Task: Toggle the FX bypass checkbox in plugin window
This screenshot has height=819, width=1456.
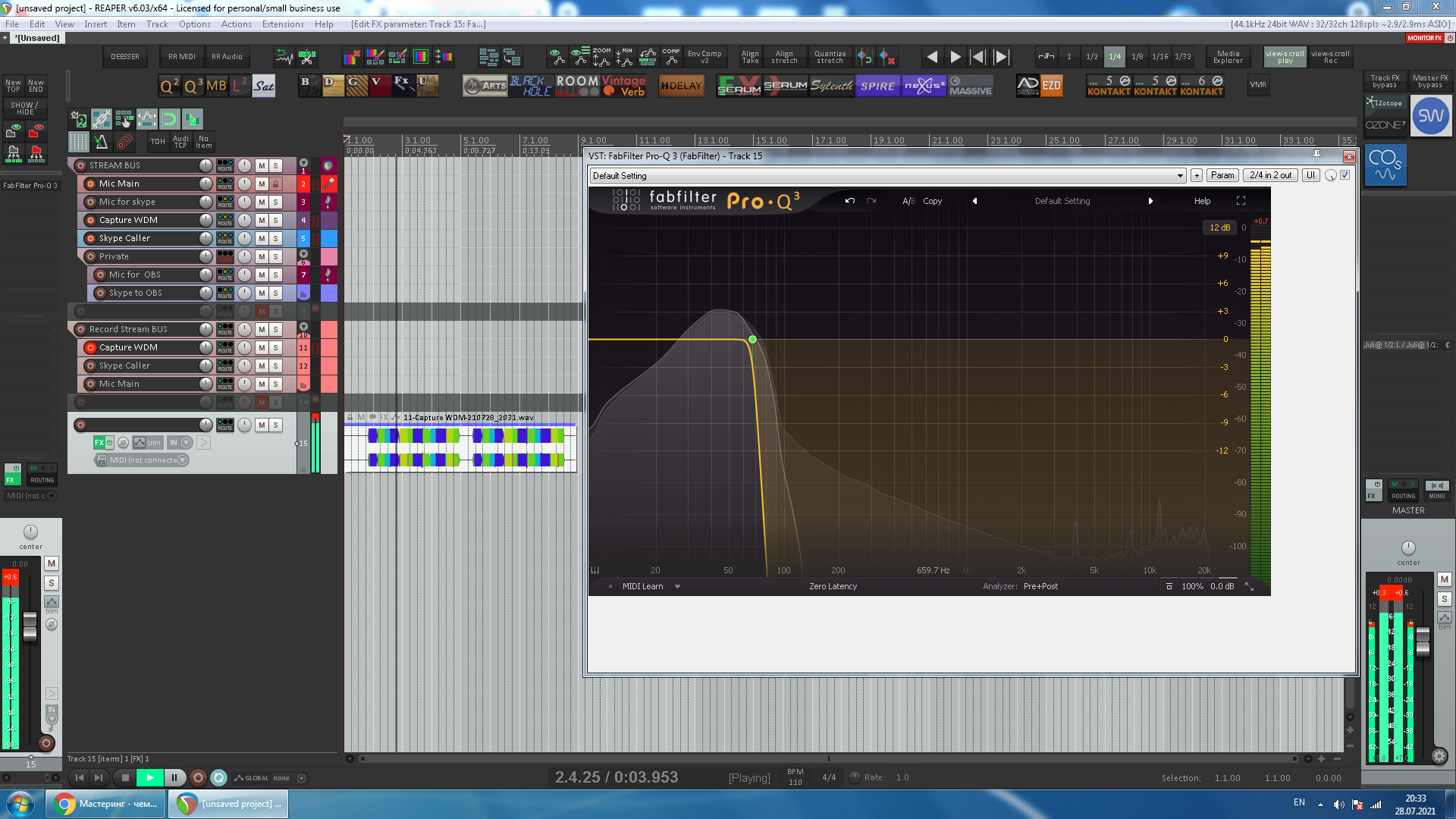Action: (1345, 175)
